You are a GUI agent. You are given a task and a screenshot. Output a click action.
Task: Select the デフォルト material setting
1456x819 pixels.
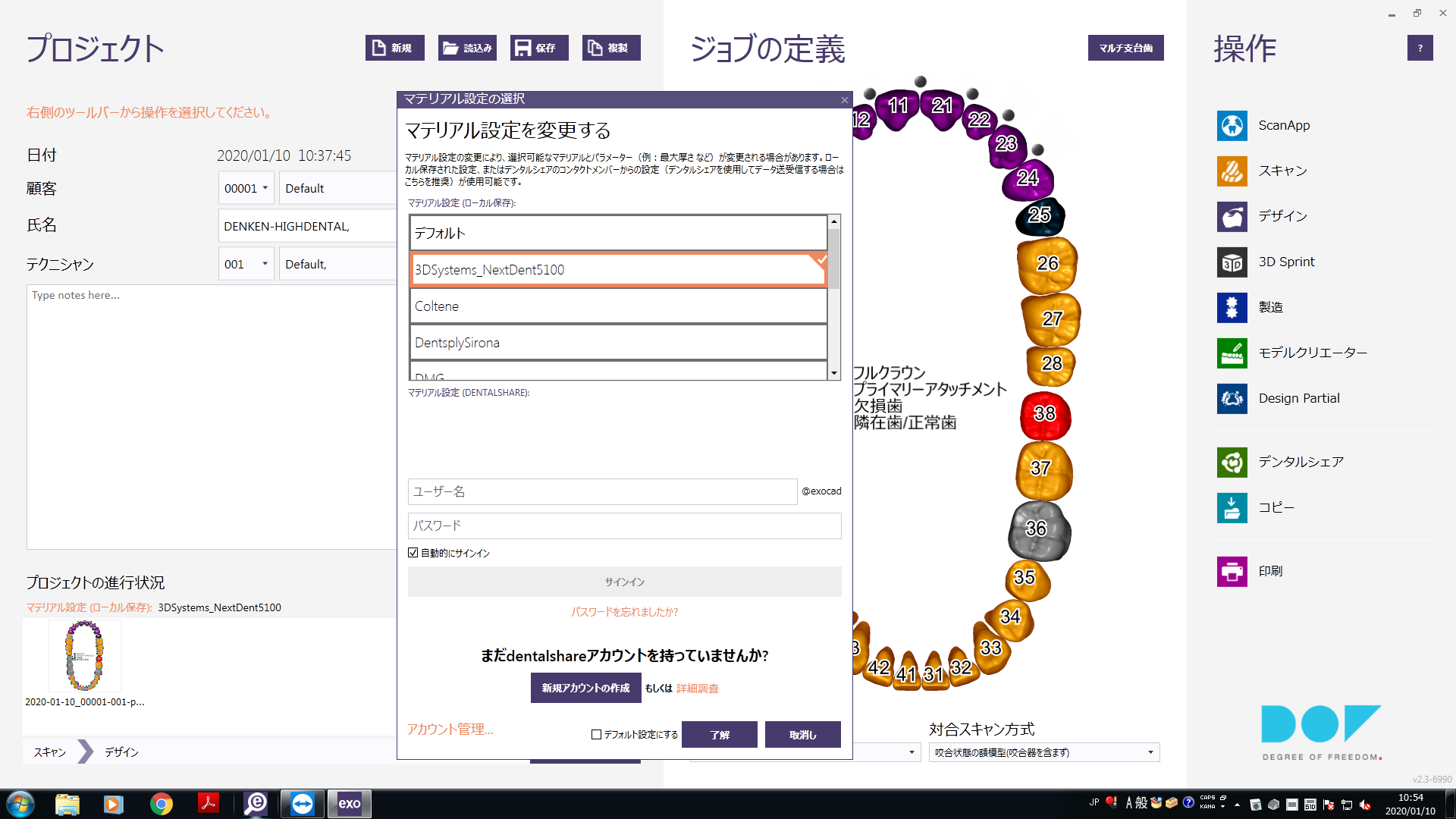coord(618,233)
